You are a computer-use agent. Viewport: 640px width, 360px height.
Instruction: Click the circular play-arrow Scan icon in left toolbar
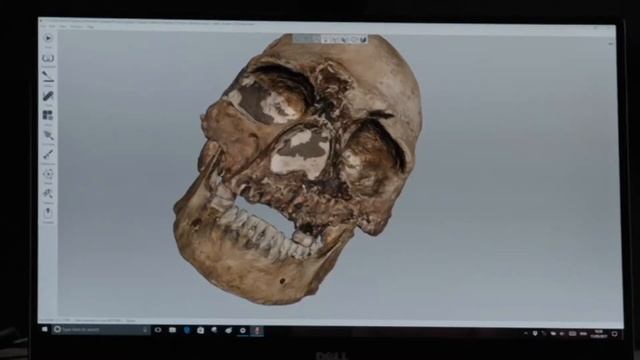point(48,38)
